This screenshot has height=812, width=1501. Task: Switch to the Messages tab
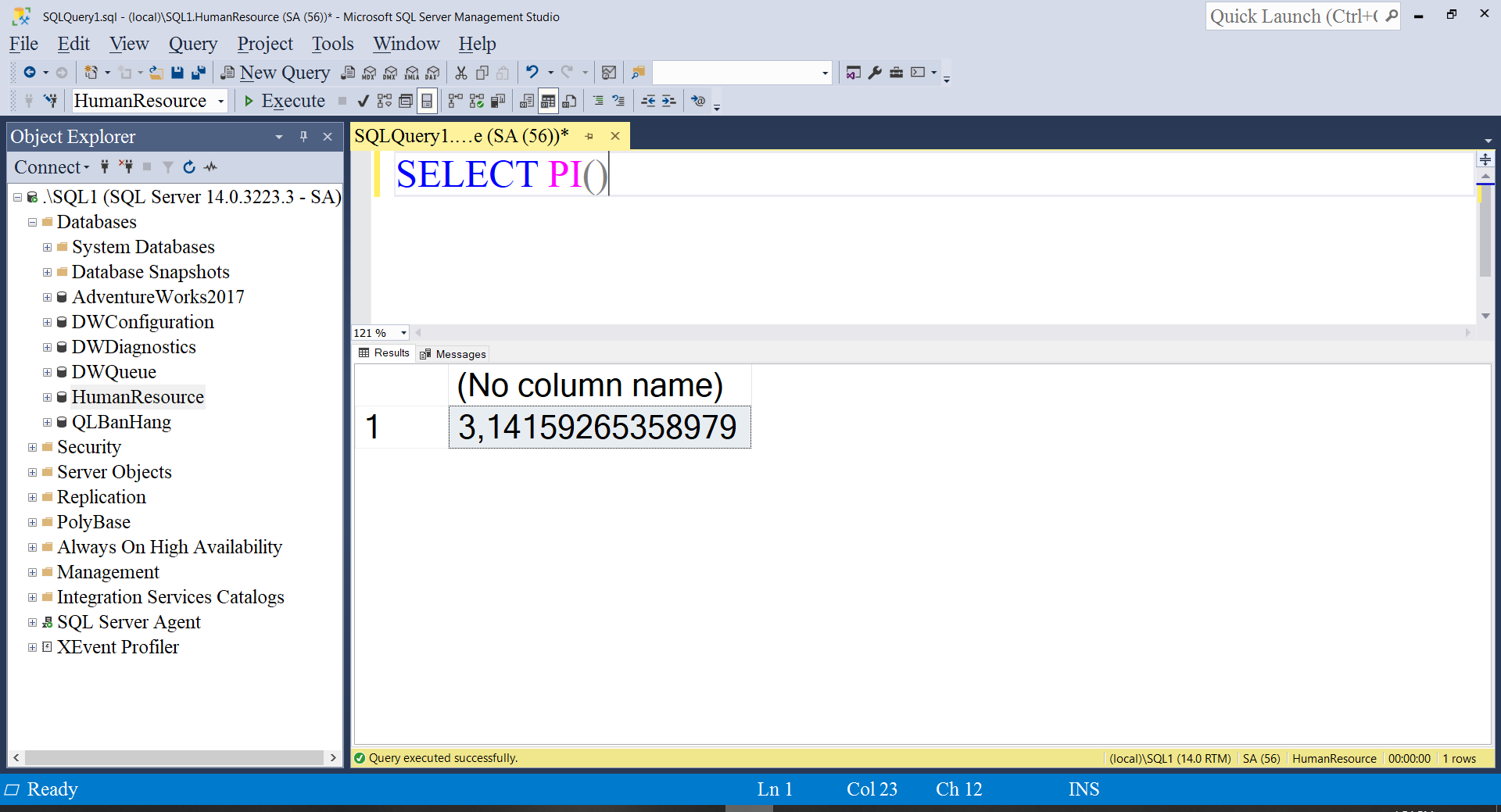(x=453, y=354)
